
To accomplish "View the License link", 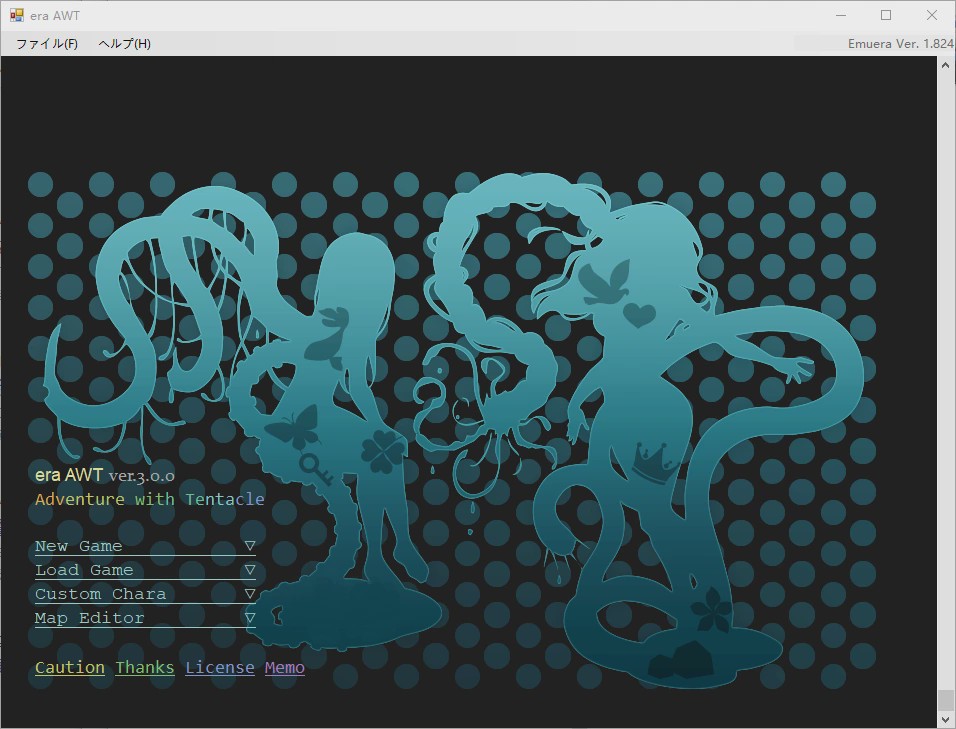I will pyautogui.click(x=220, y=667).
